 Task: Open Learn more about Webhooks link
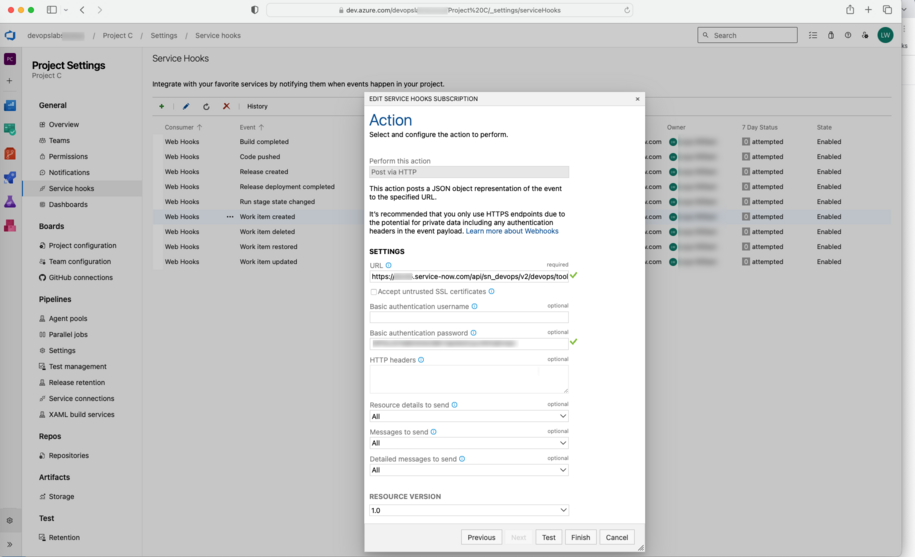pyautogui.click(x=512, y=232)
